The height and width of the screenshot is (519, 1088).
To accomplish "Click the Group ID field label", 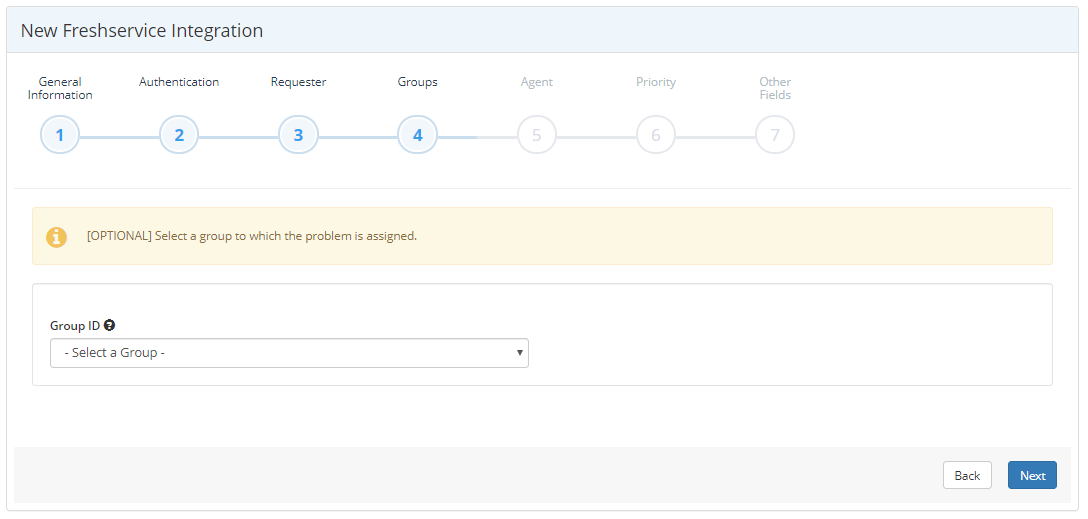I will pos(75,326).
